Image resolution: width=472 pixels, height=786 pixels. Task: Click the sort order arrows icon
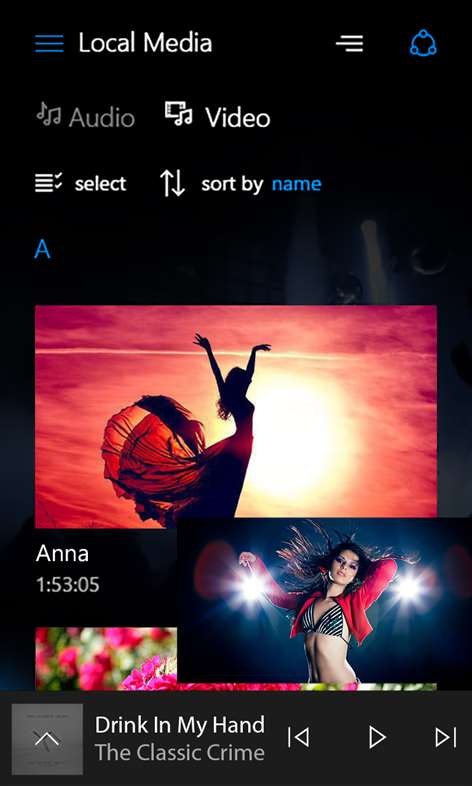(x=172, y=183)
